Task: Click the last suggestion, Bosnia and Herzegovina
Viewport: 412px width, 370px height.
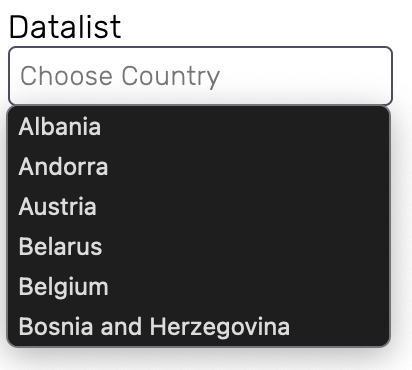Action: 198,326
